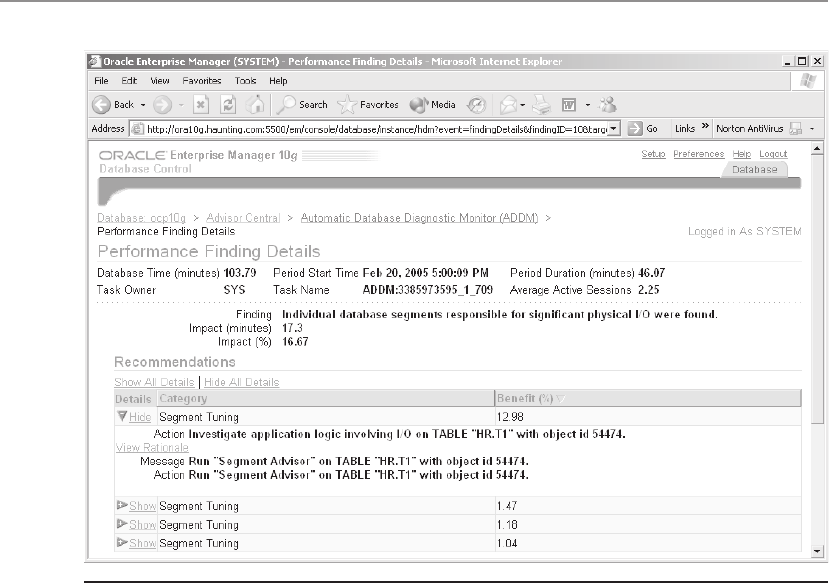Click the Help link in Enterprise Manager header
829x583 pixels.
(x=742, y=154)
